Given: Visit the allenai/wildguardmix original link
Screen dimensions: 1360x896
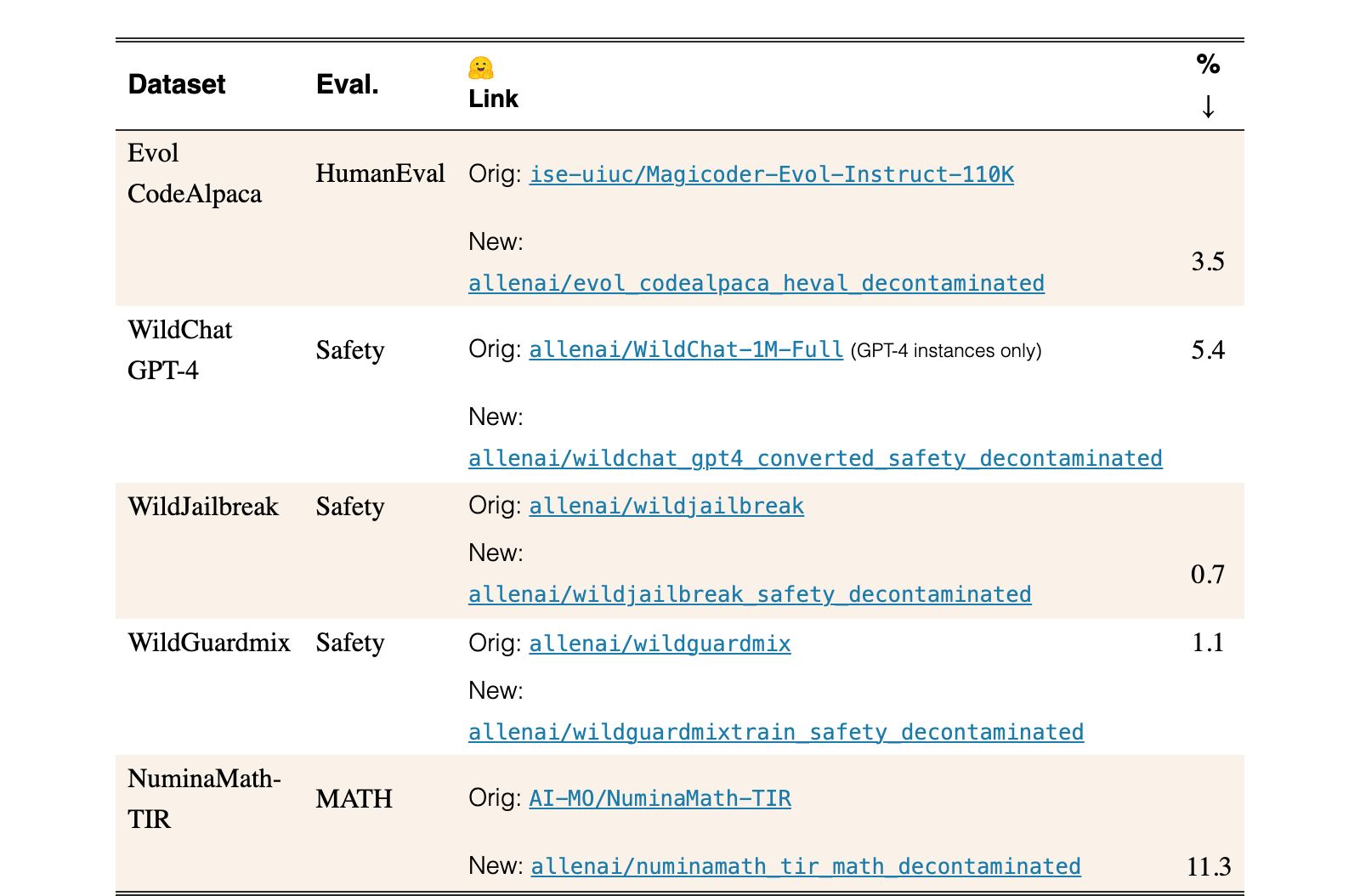Looking at the screenshot, I should 660,644.
